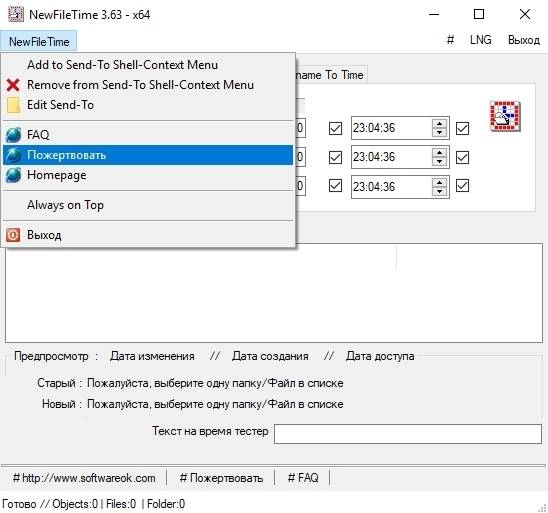Viewport: 548px width, 513px height.
Task: Open the FAQ menu entry
Action: (148, 135)
